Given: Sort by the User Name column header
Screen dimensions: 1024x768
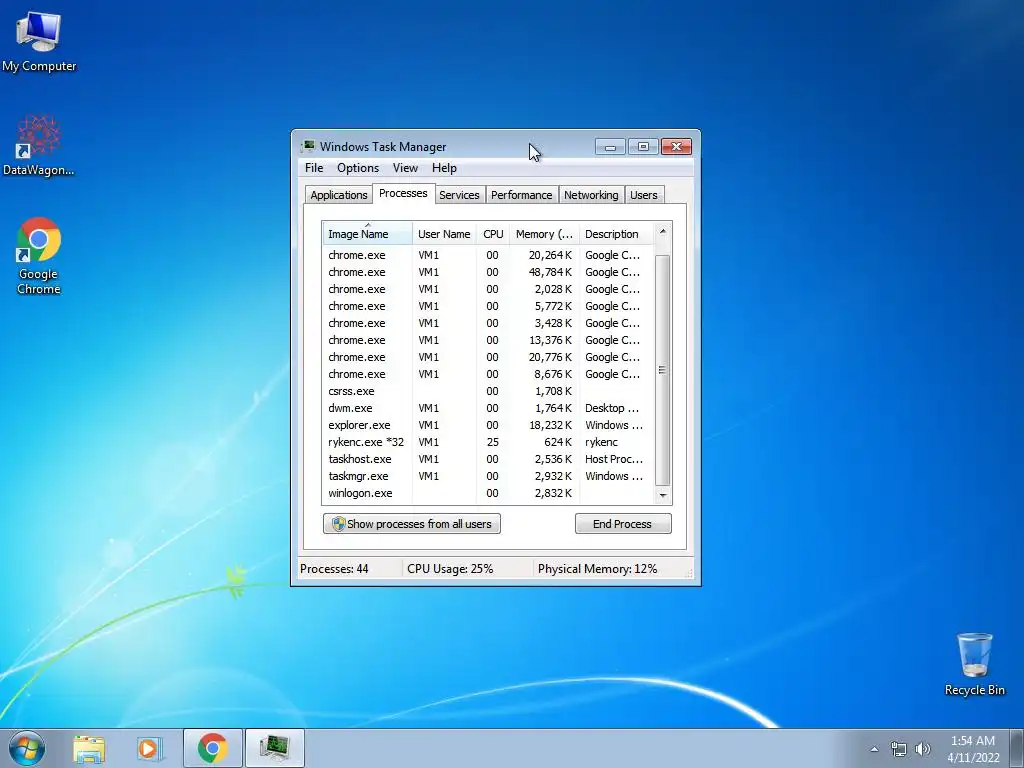Looking at the screenshot, I should 444,234.
